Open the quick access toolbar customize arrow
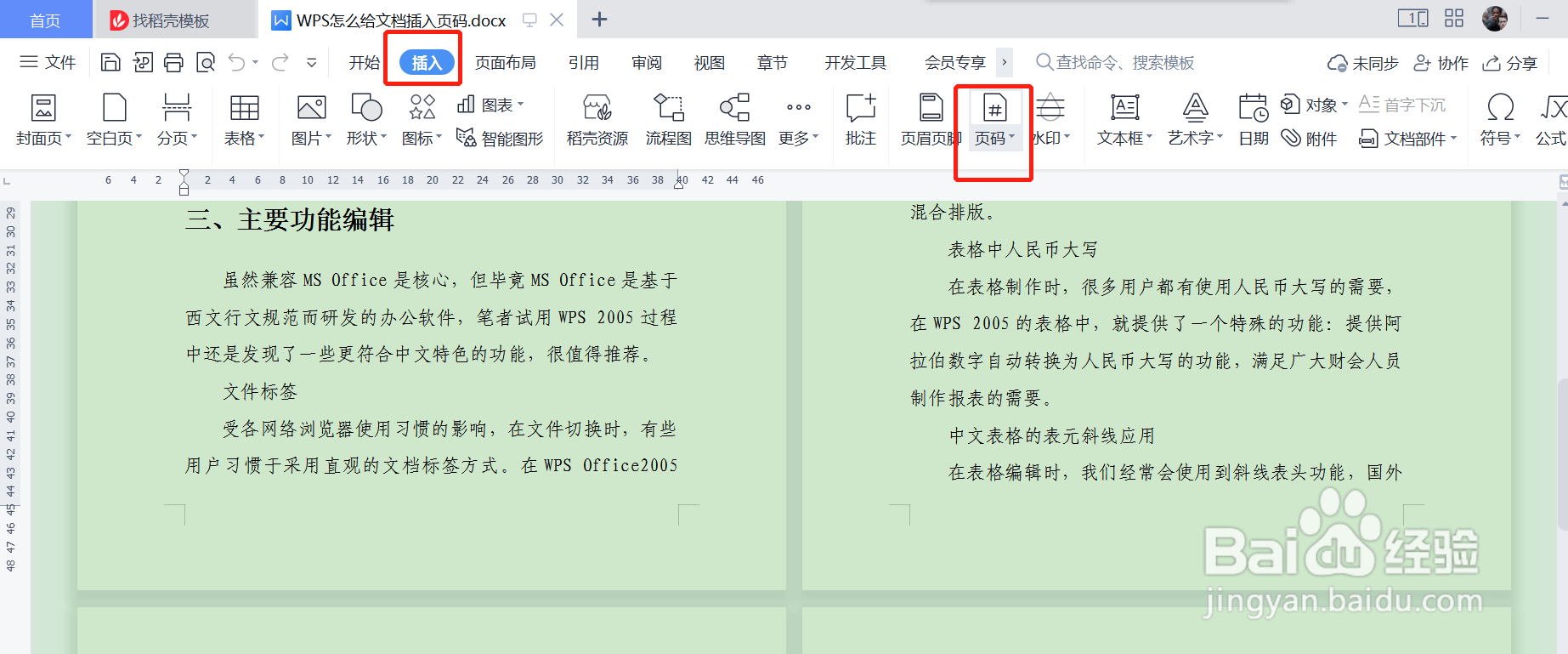This screenshot has width=1568, height=654. [312, 62]
